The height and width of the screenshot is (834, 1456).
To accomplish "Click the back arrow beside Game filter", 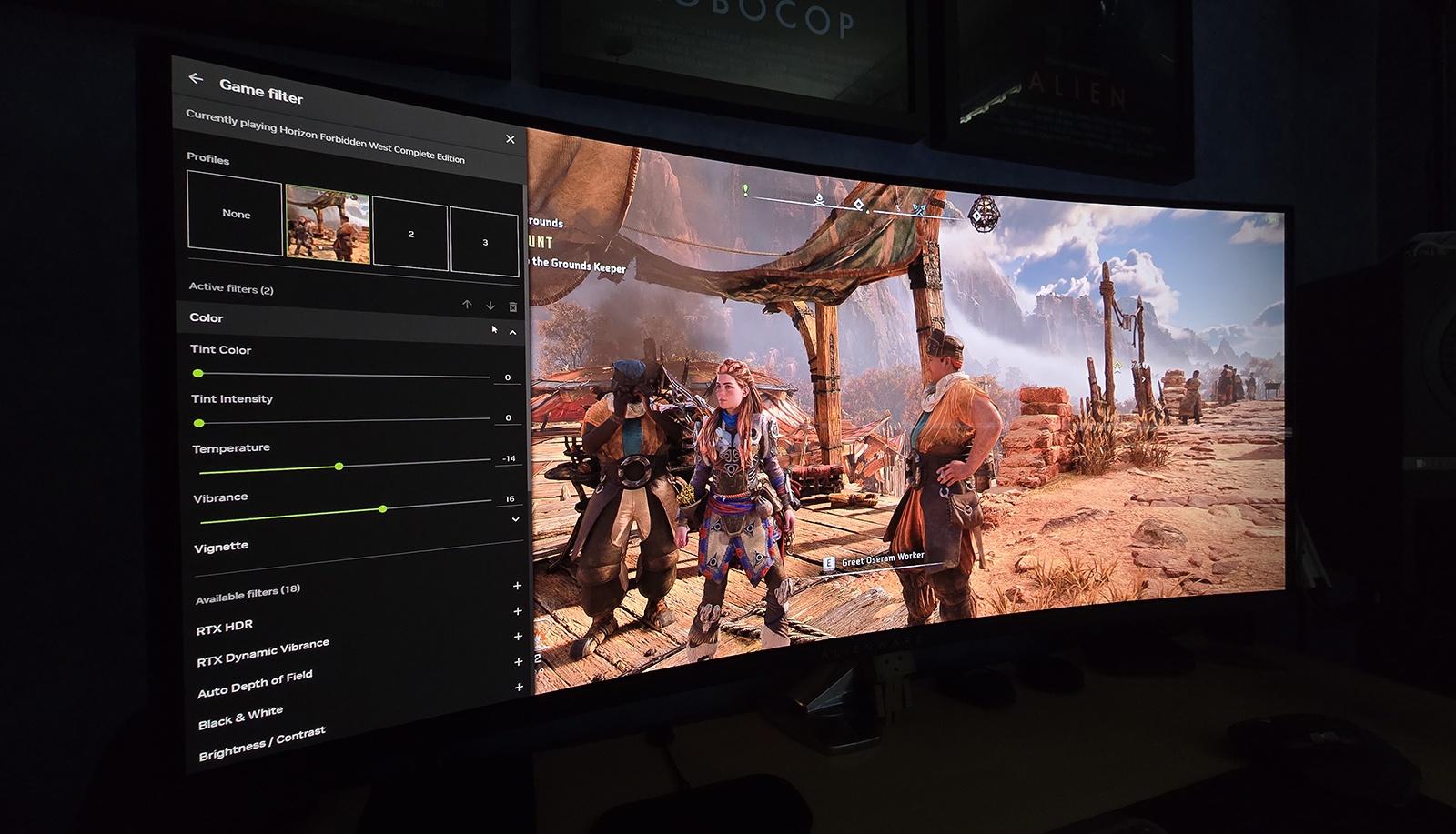I will point(196,79).
